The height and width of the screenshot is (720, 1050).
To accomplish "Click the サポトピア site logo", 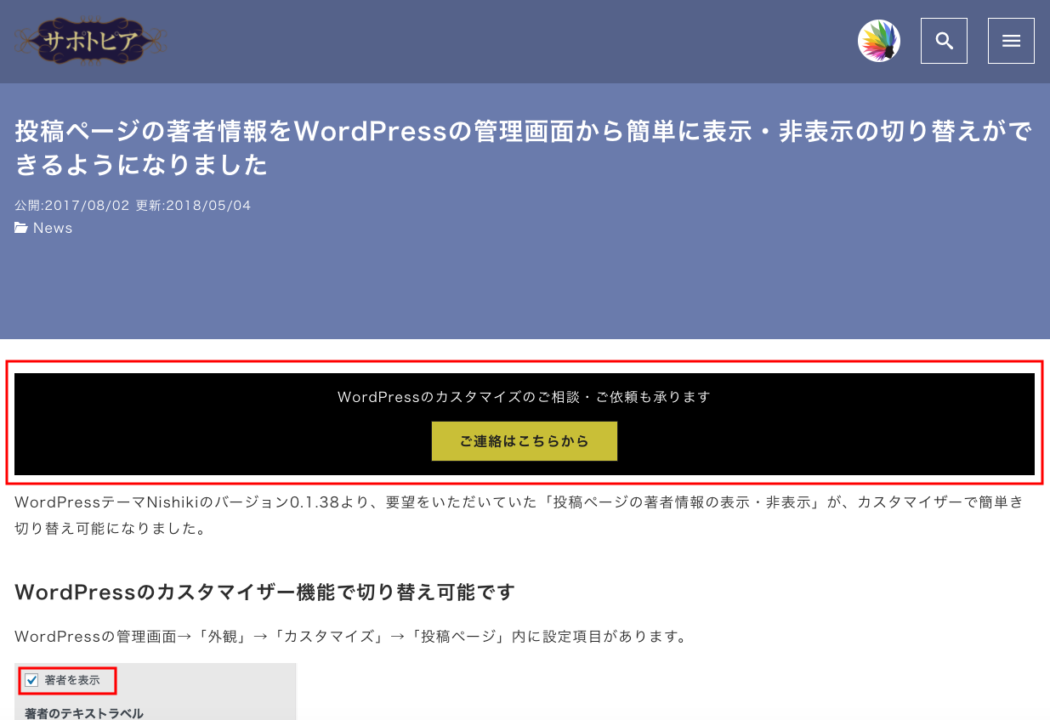I will pyautogui.click(x=90, y=41).
